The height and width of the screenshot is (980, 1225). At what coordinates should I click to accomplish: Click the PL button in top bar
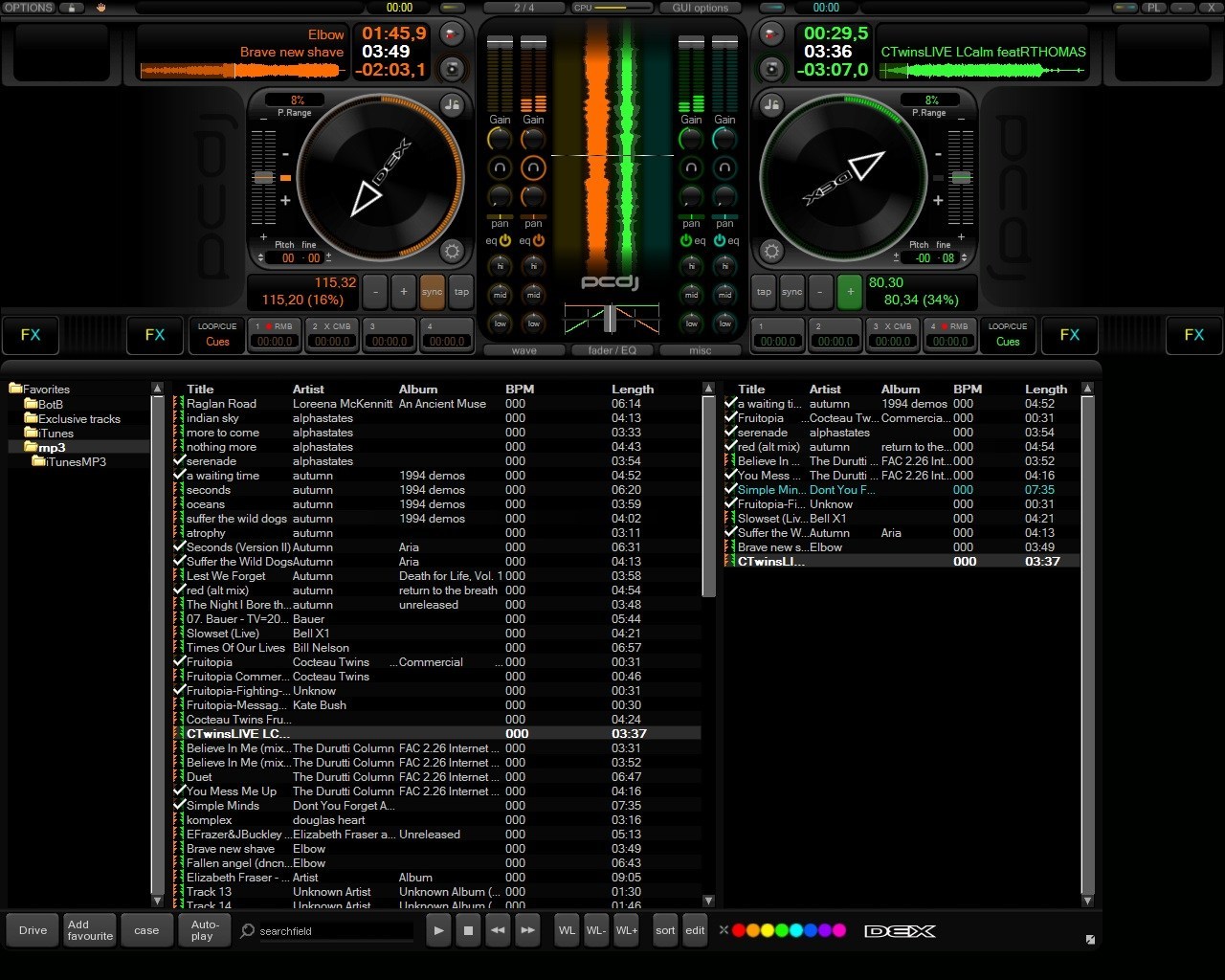pos(1153,8)
